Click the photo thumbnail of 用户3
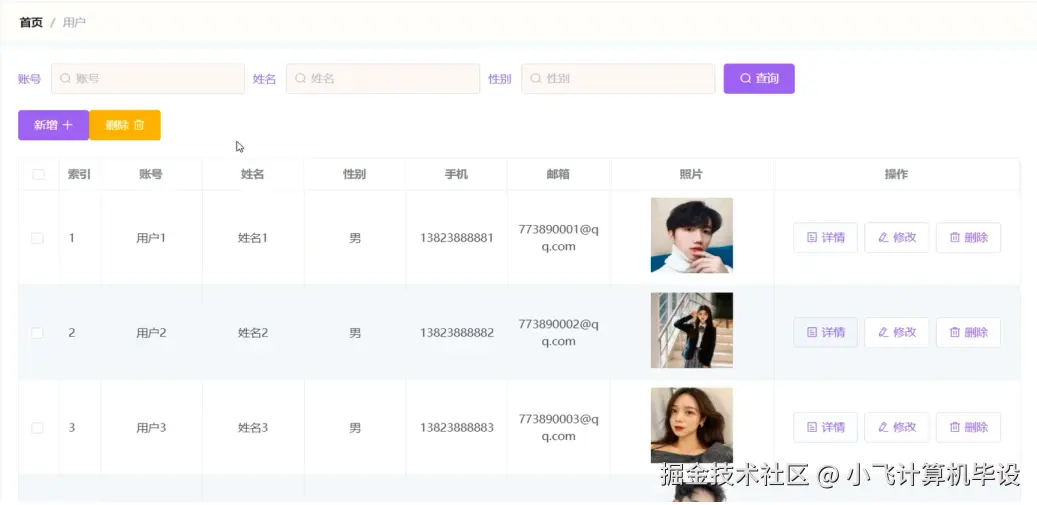This screenshot has height=505, width=1037. coord(692,425)
